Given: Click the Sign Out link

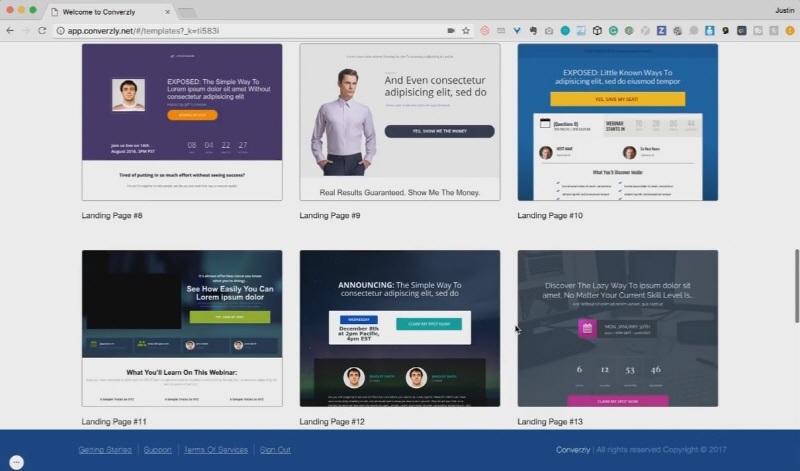Looking at the screenshot, I should coord(275,450).
